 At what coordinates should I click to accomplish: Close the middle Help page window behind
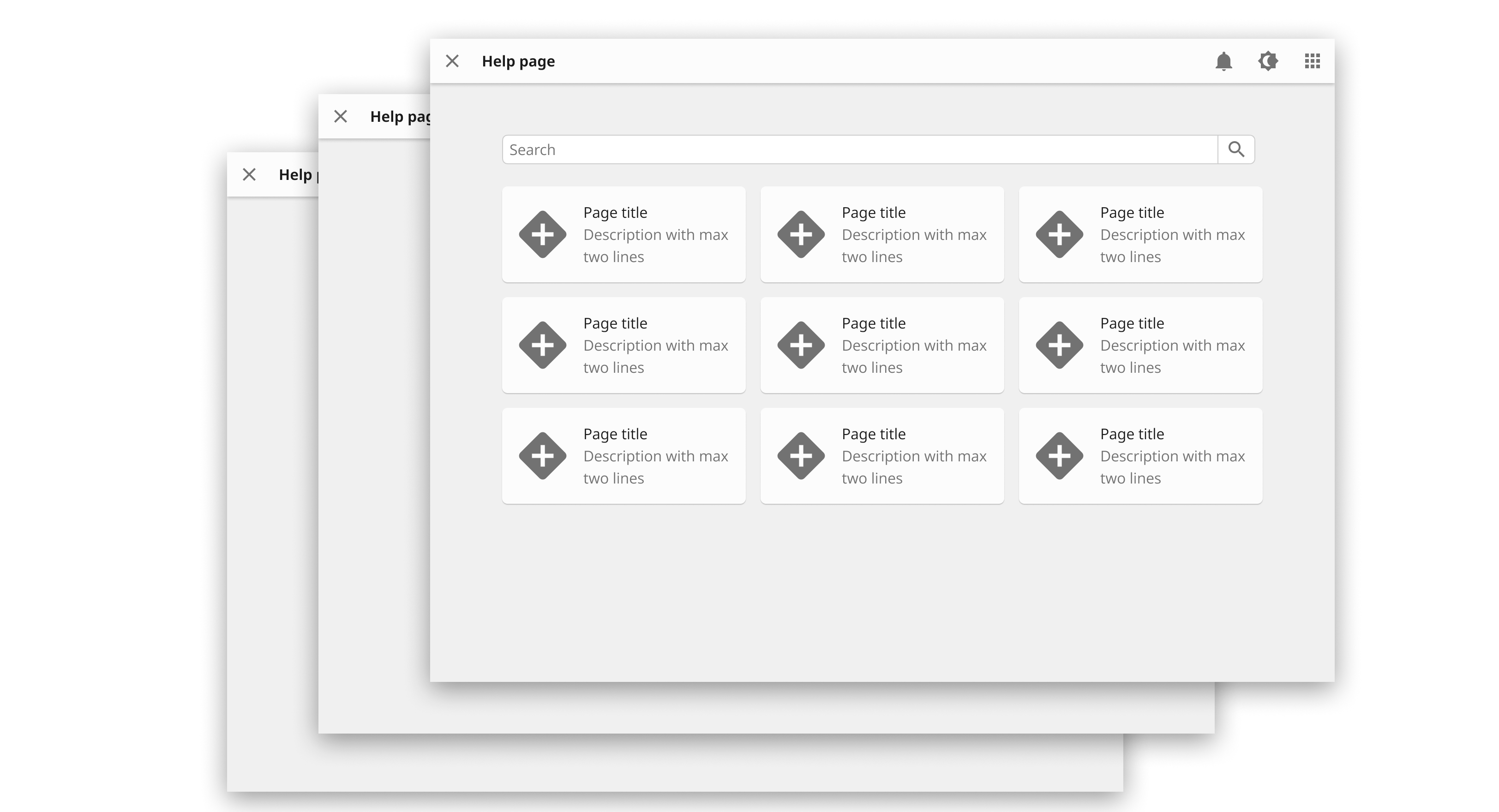click(341, 116)
